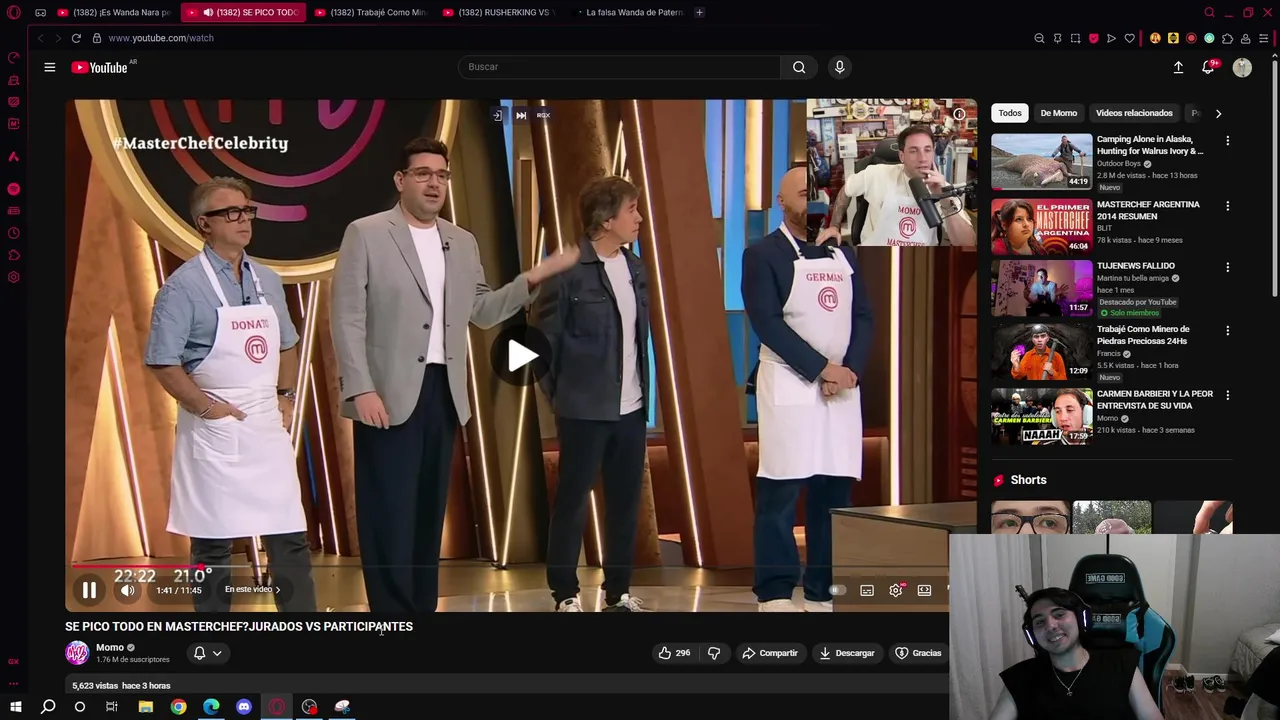1280x720 pixels.
Task: Start voice search with microphone icon
Action: [x=839, y=67]
